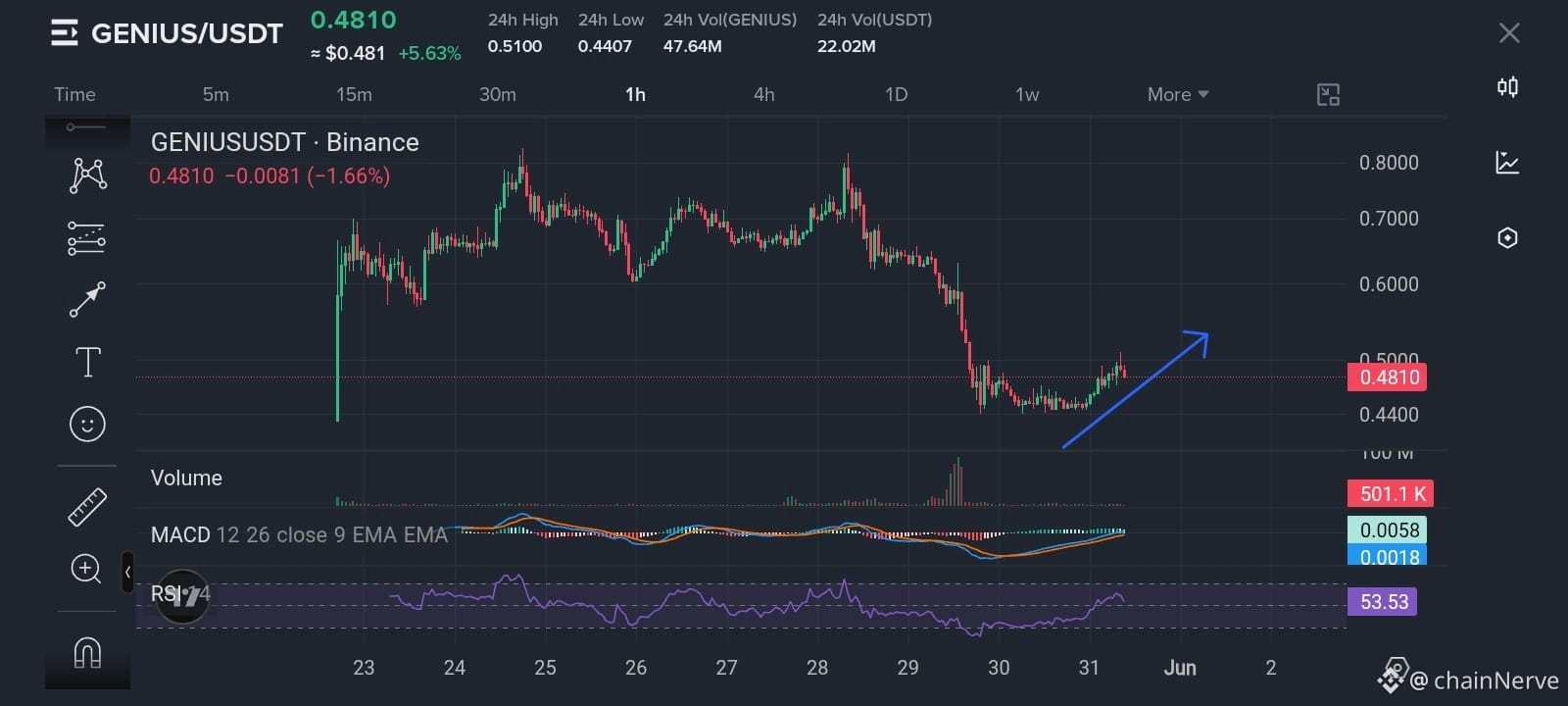Click the ≈ $0.481 price text
Image resolution: width=1568 pixels, height=706 pixels.
click(x=348, y=54)
